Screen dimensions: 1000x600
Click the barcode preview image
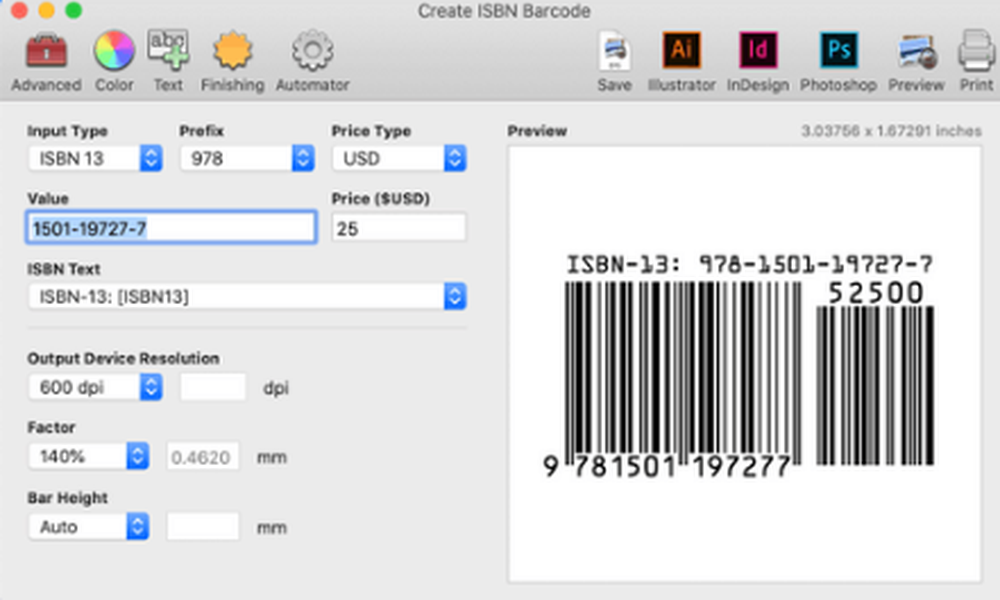coord(744,364)
